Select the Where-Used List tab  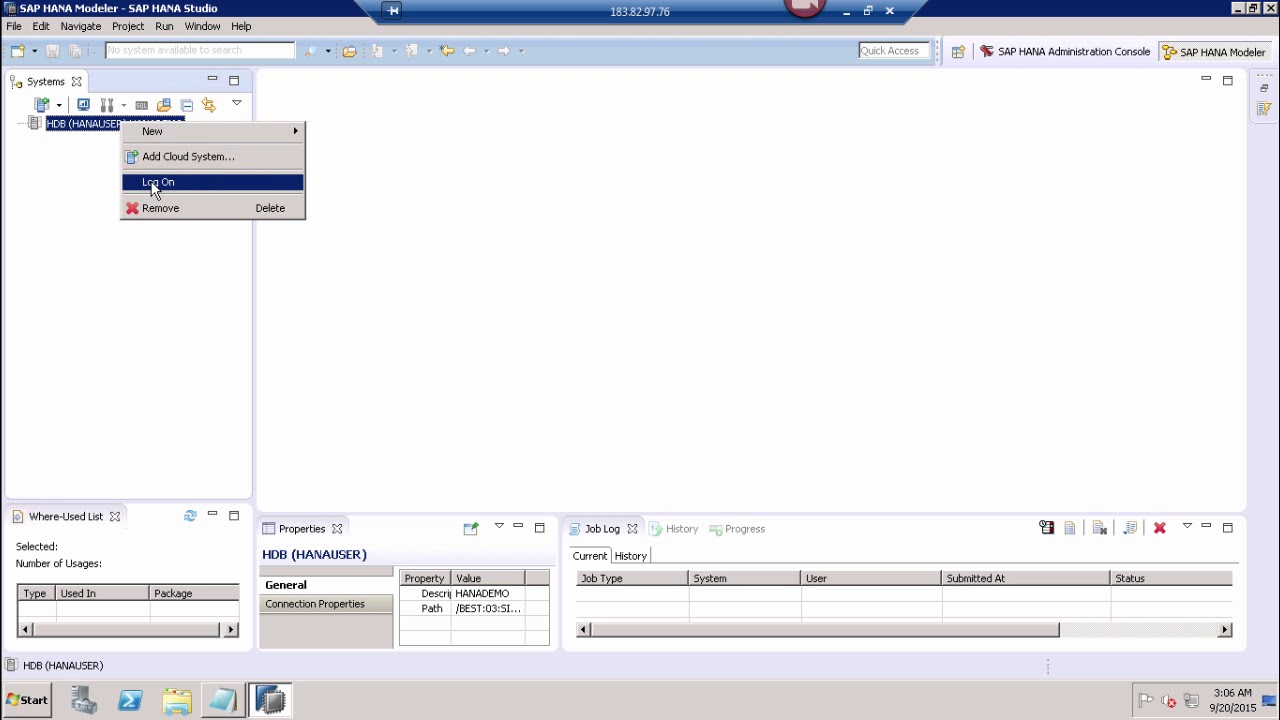pos(66,516)
